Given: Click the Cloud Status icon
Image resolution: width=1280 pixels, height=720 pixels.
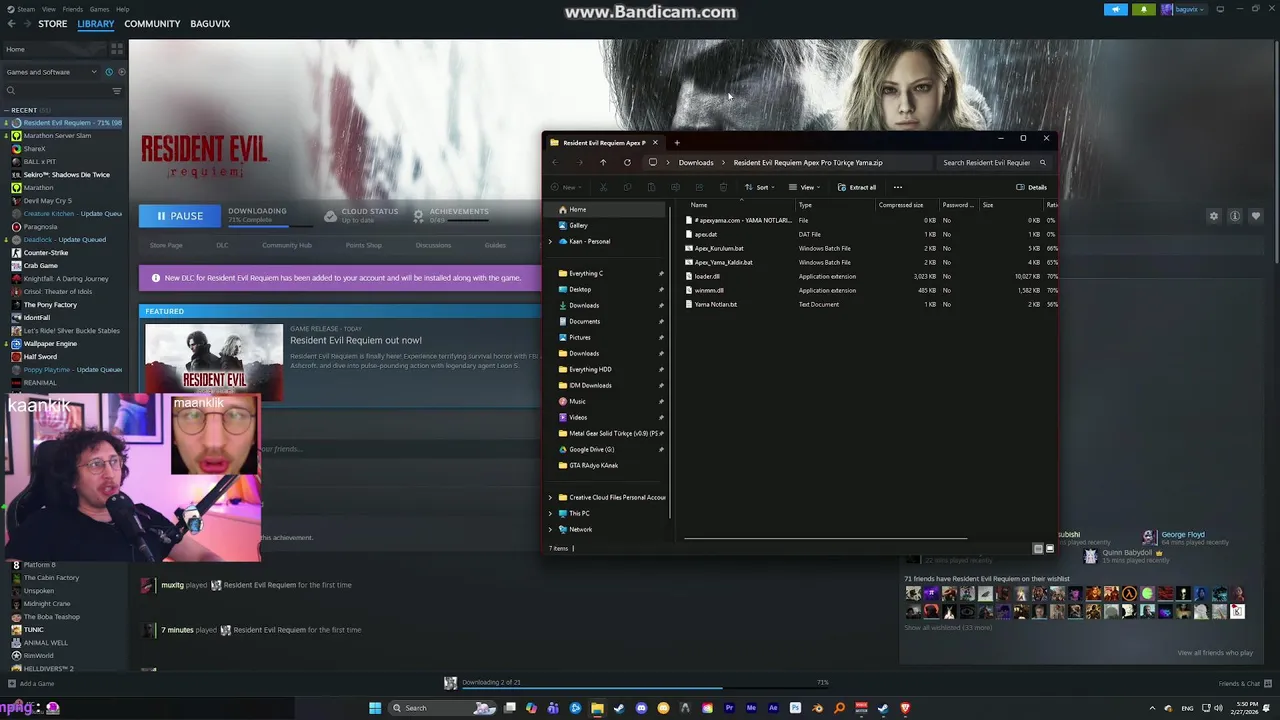Looking at the screenshot, I should (330, 215).
